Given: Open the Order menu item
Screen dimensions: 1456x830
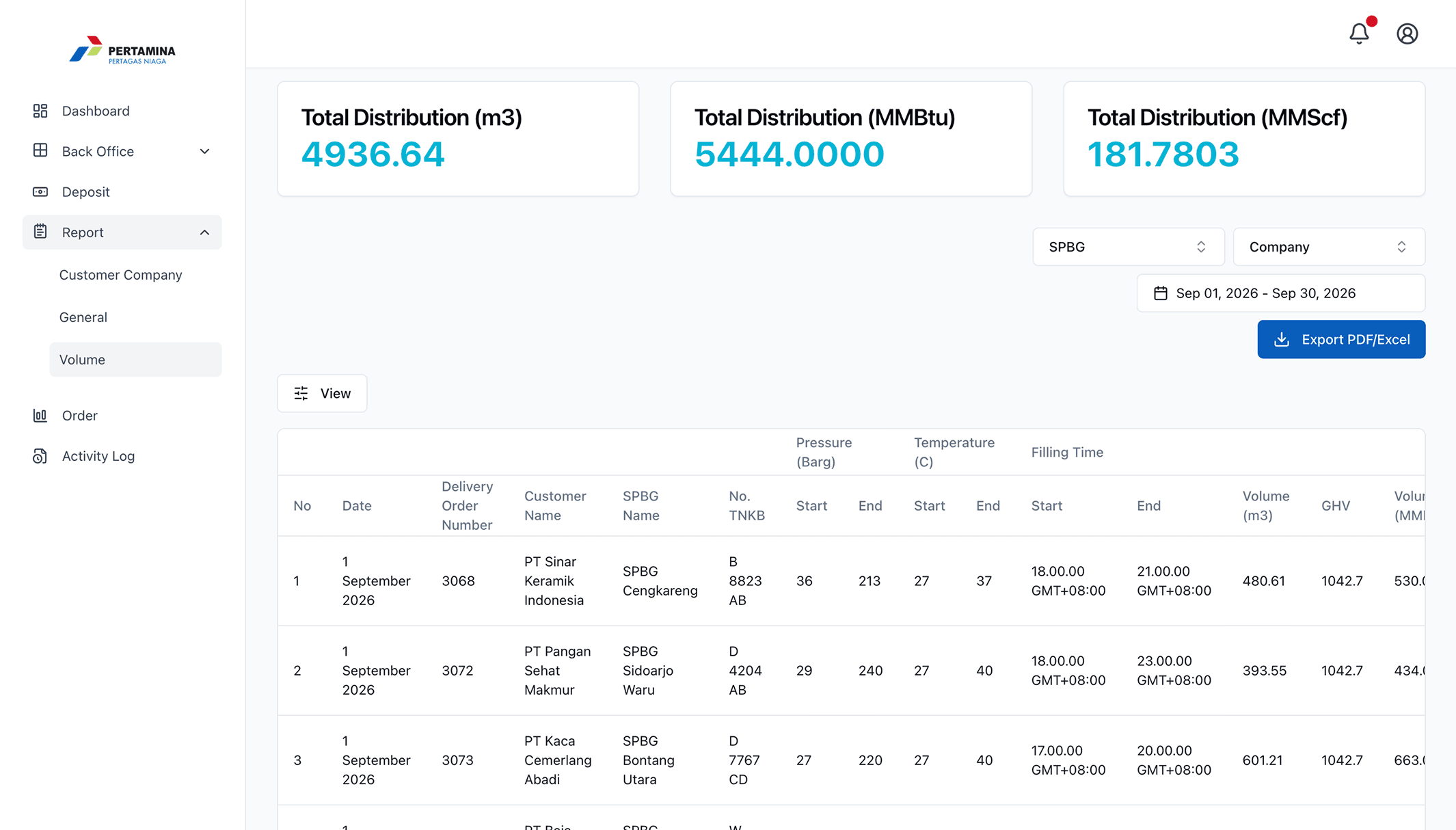Looking at the screenshot, I should [122, 416].
